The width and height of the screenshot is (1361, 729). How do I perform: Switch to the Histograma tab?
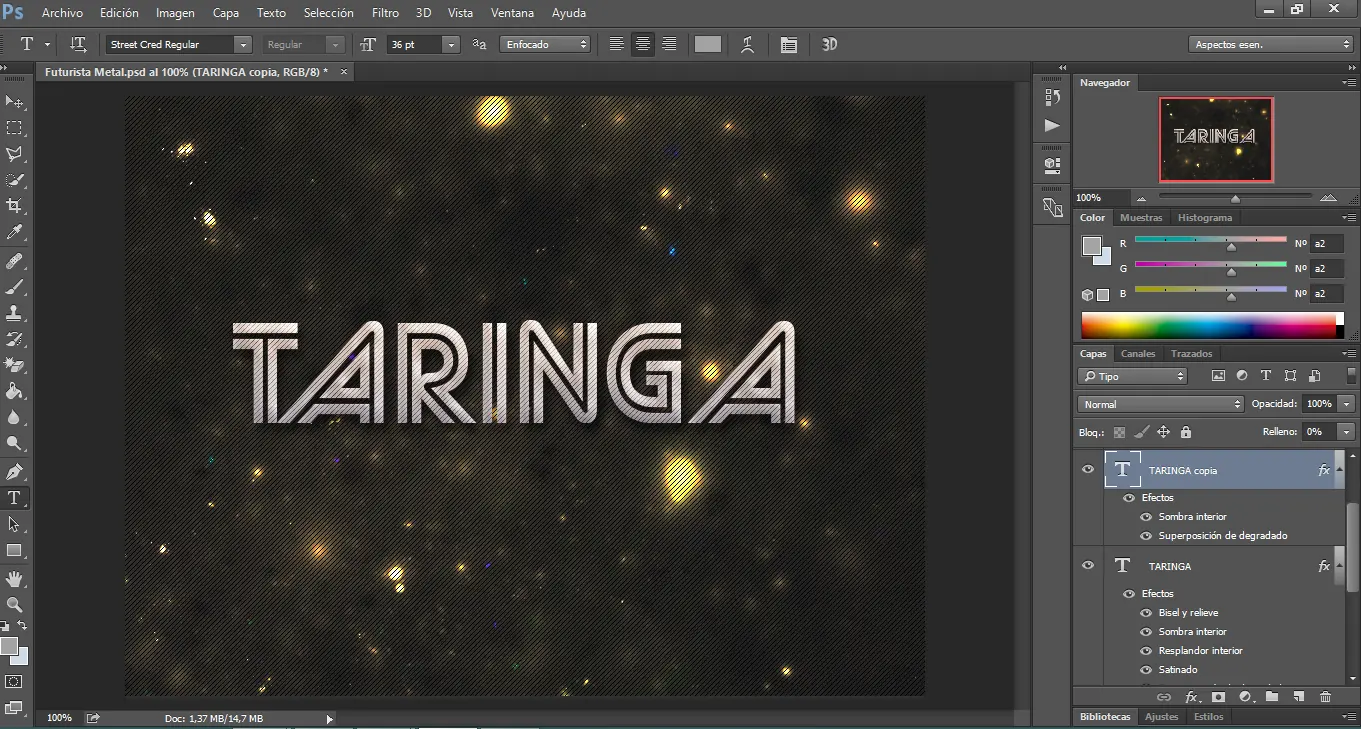(x=1205, y=218)
